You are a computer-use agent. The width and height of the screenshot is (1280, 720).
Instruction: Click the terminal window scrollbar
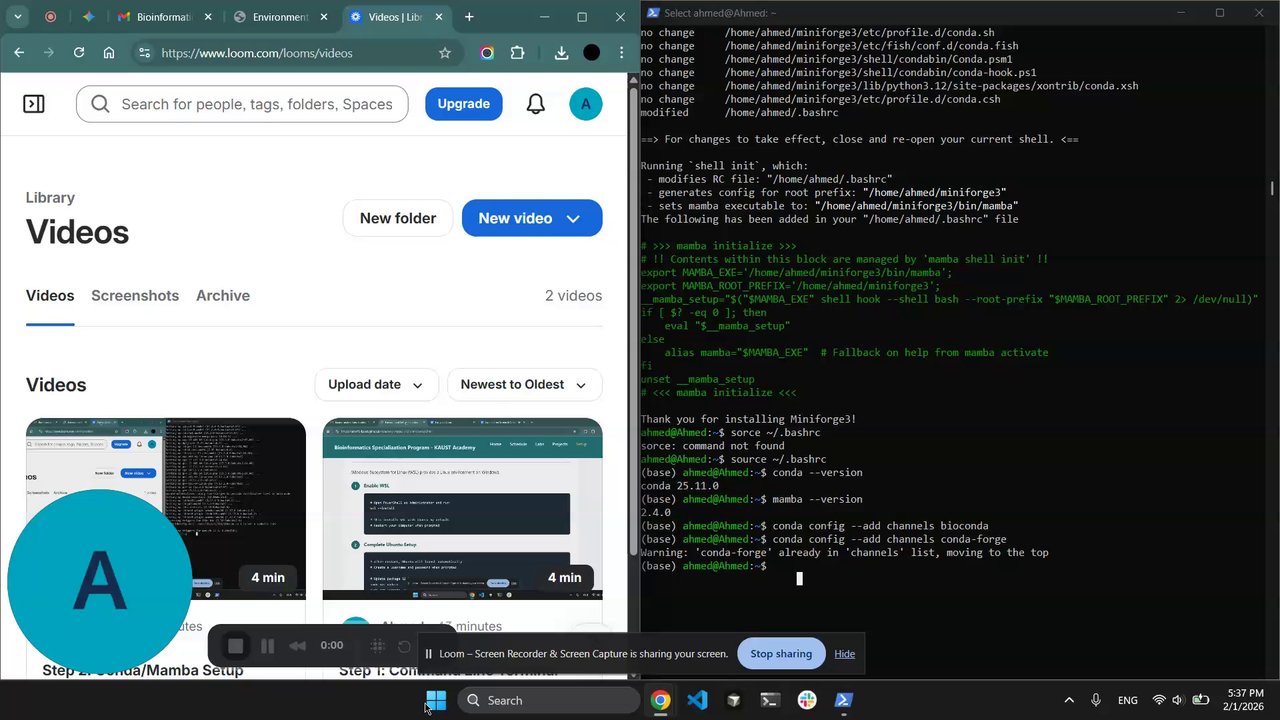pos(1272,188)
